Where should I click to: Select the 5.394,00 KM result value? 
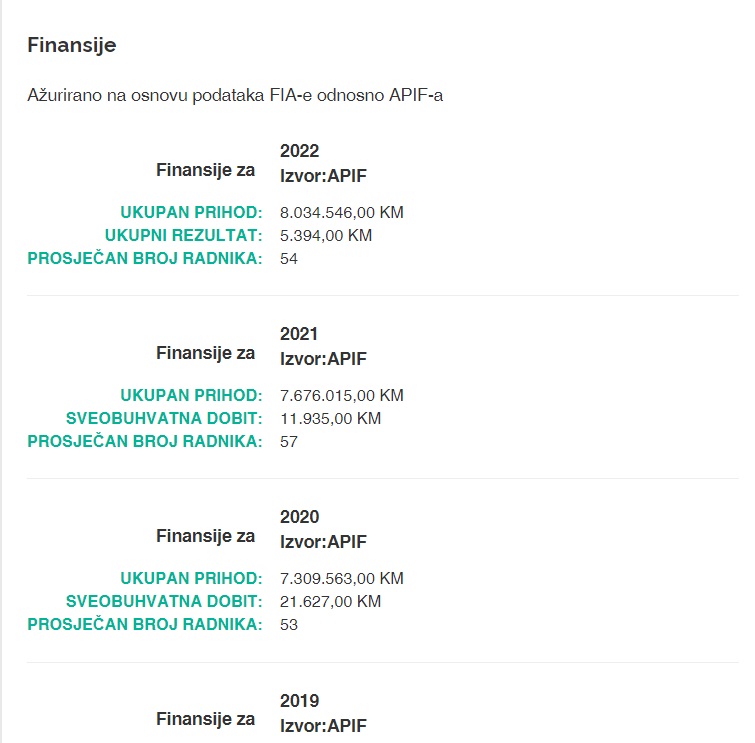(326, 235)
